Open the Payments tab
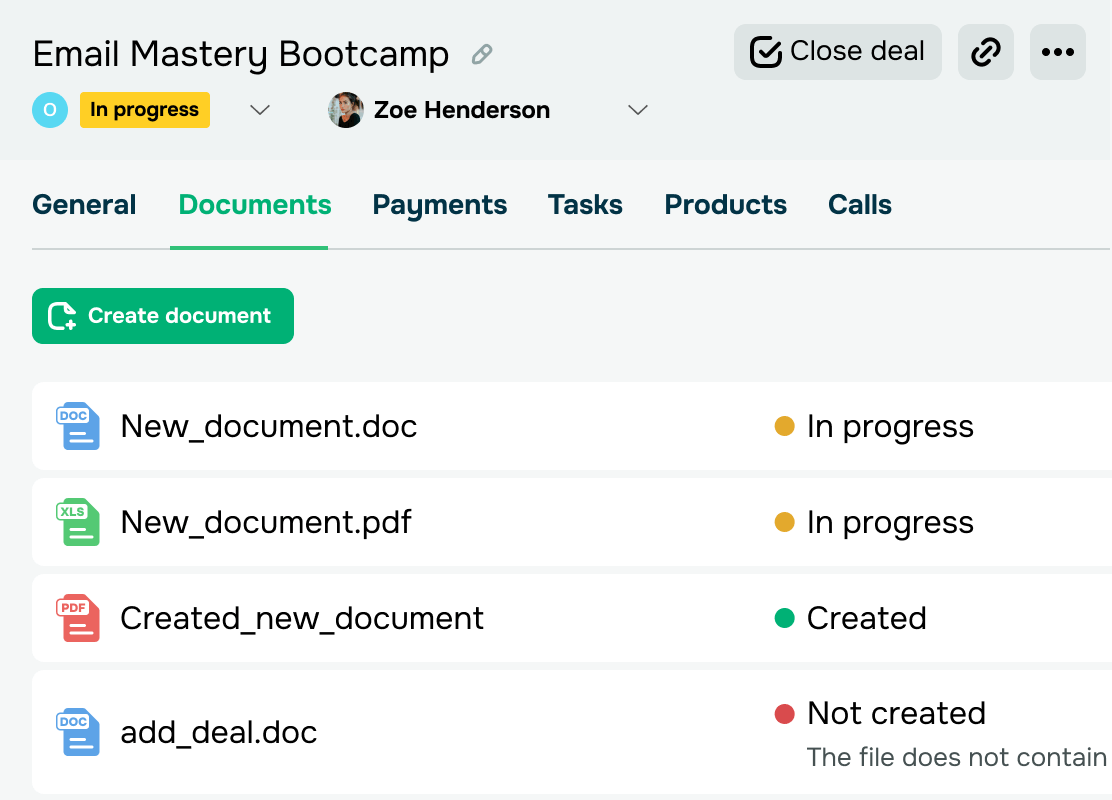The image size is (1112, 800). pyautogui.click(x=440, y=205)
